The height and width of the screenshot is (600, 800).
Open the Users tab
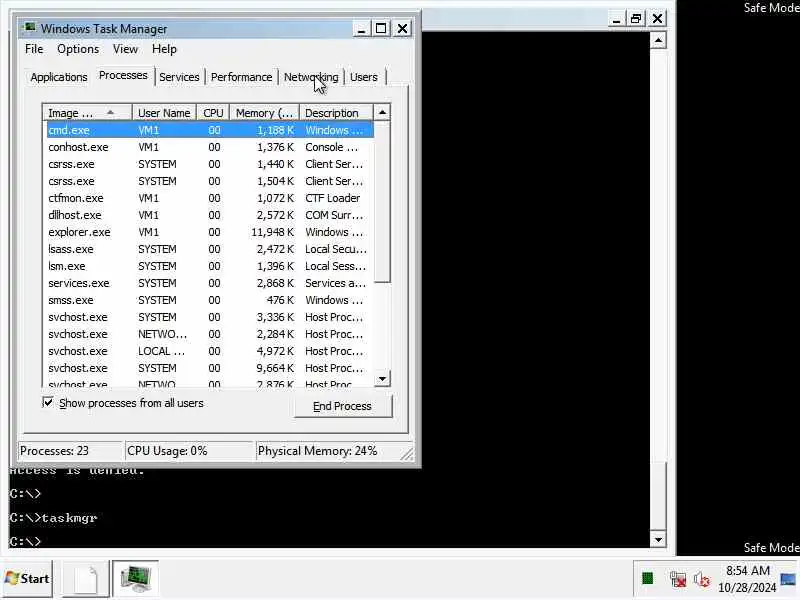[364, 77]
